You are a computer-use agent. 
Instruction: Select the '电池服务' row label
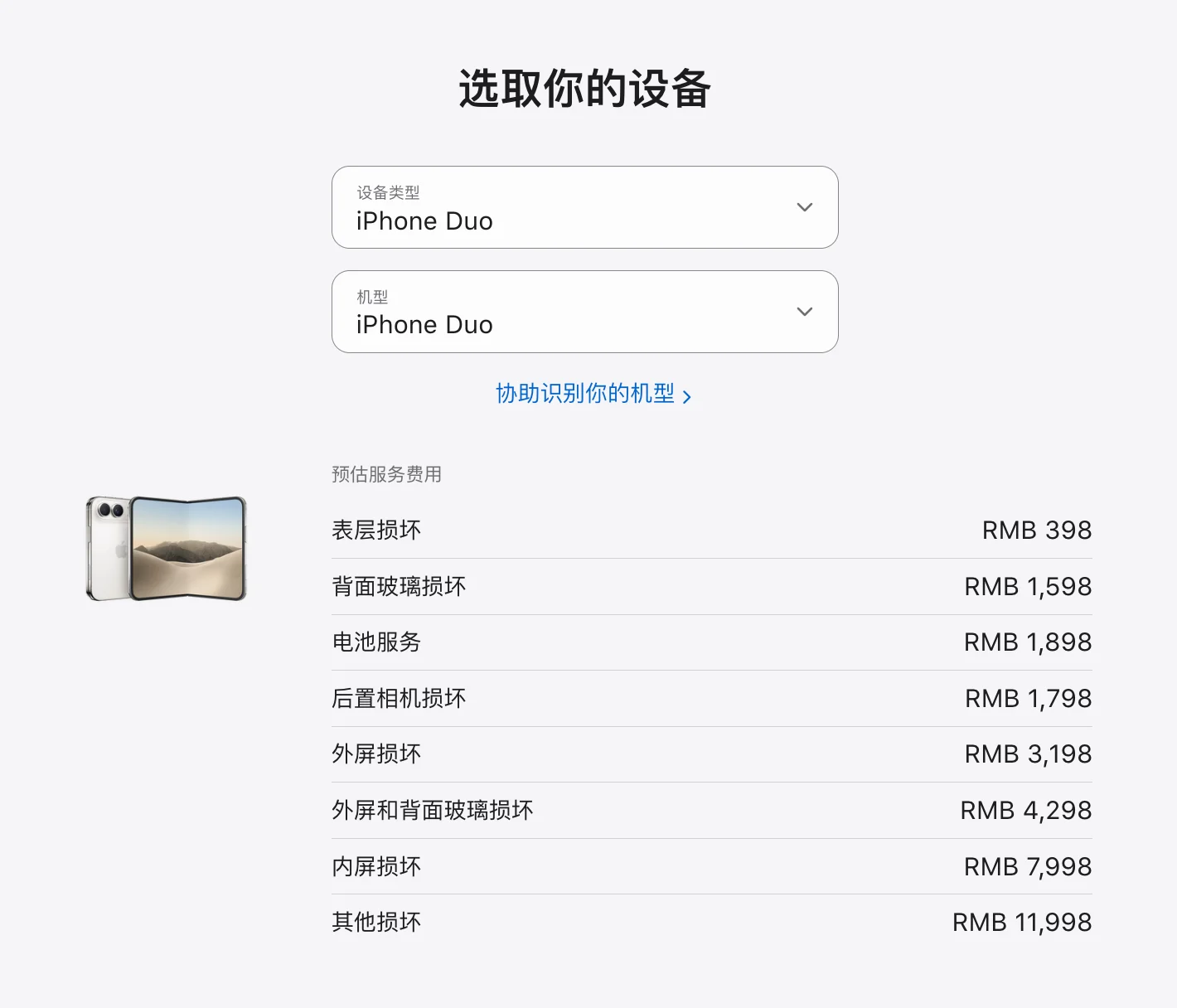click(x=376, y=642)
